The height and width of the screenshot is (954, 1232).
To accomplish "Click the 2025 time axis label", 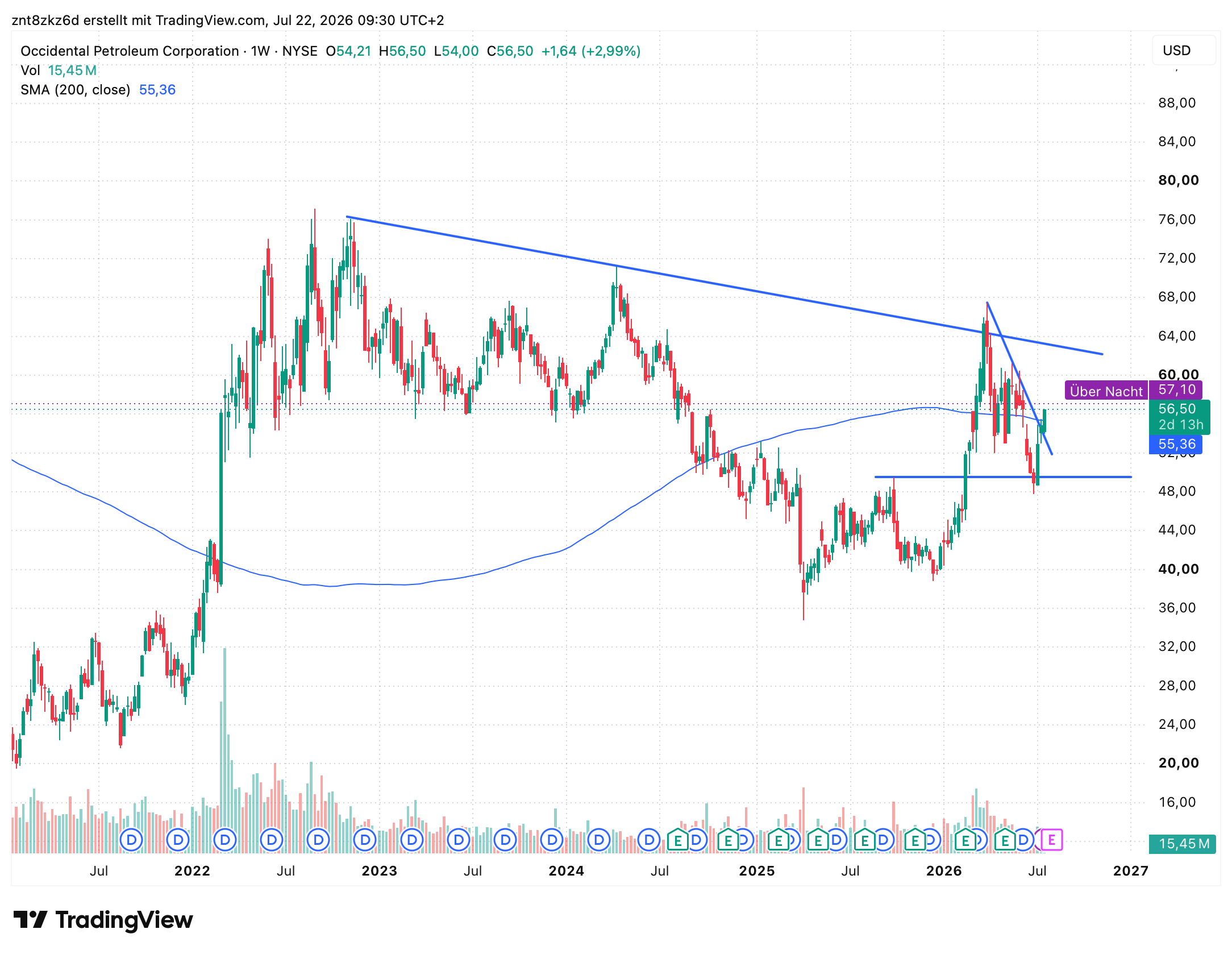I will coord(757,871).
